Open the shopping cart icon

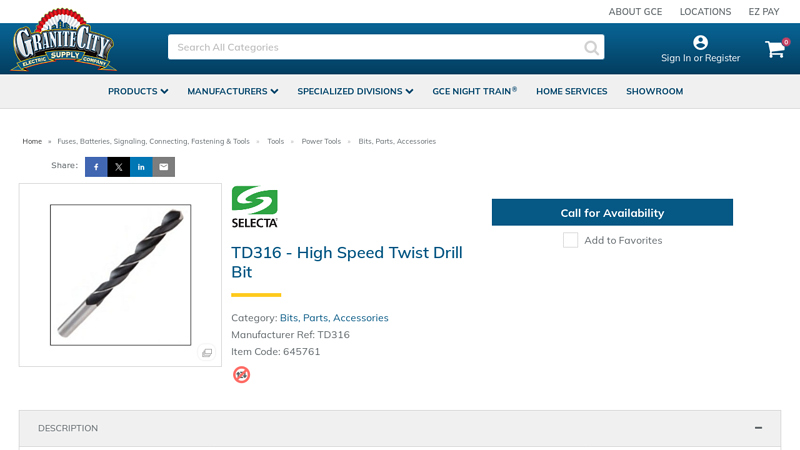775,49
